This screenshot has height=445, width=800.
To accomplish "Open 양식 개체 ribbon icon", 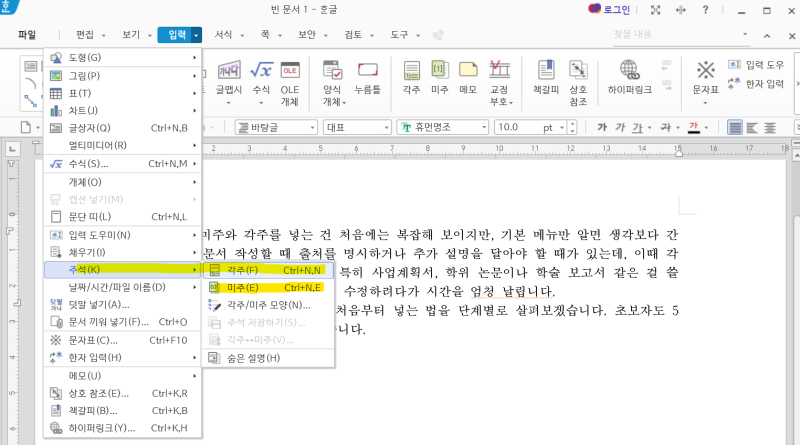I will pos(333,83).
